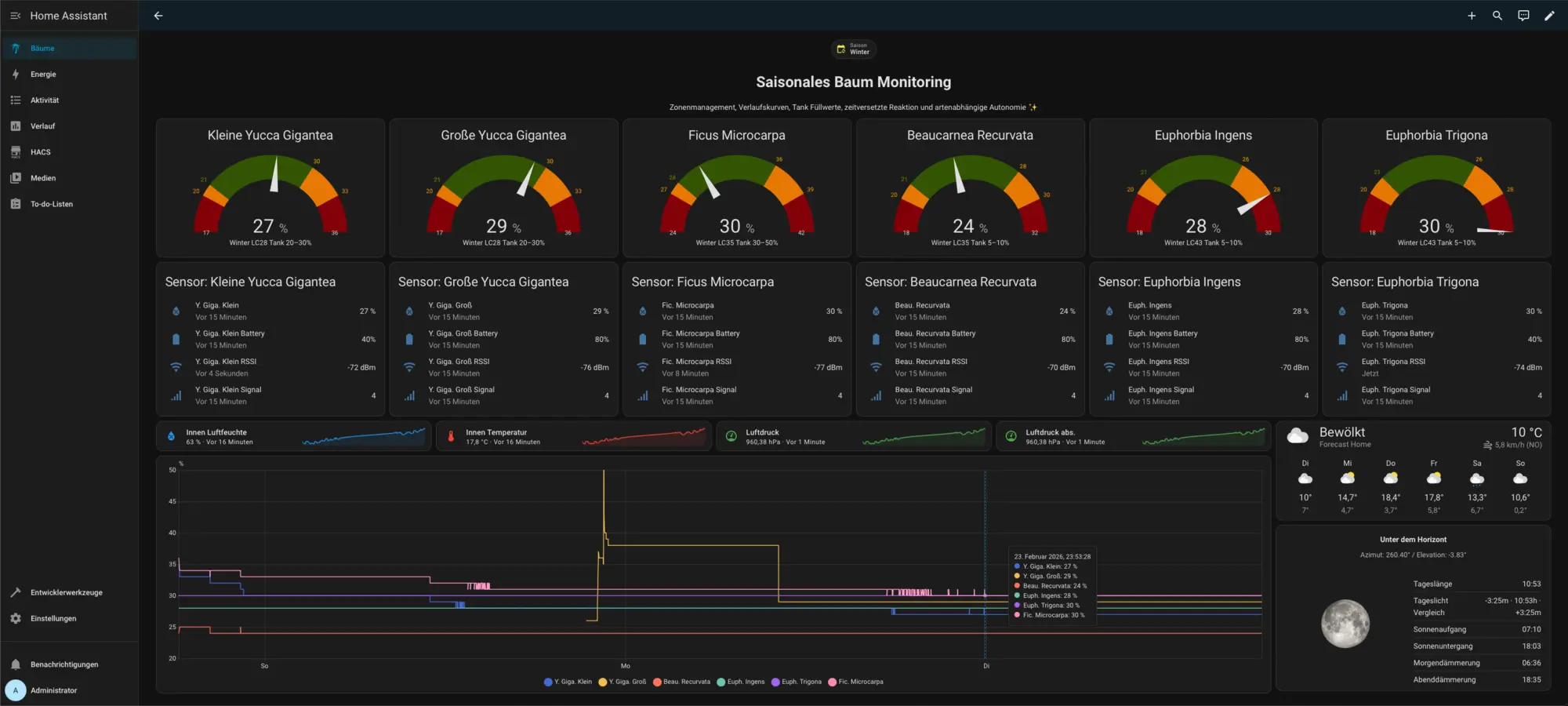Open the Assist chat icon
The width and height of the screenshot is (1568, 706).
click(1523, 16)
